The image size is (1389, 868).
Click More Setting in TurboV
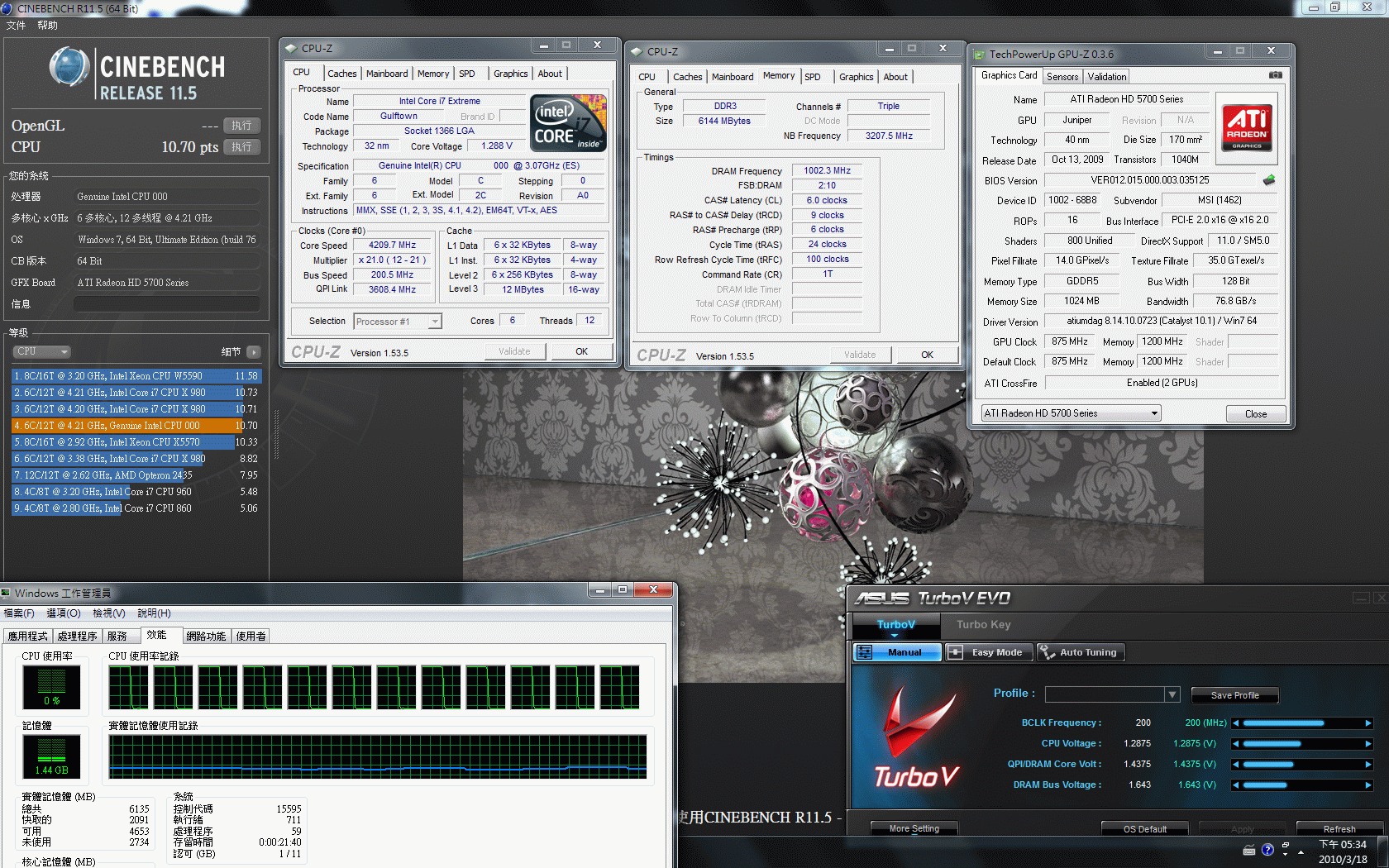(x=914, y=828)
